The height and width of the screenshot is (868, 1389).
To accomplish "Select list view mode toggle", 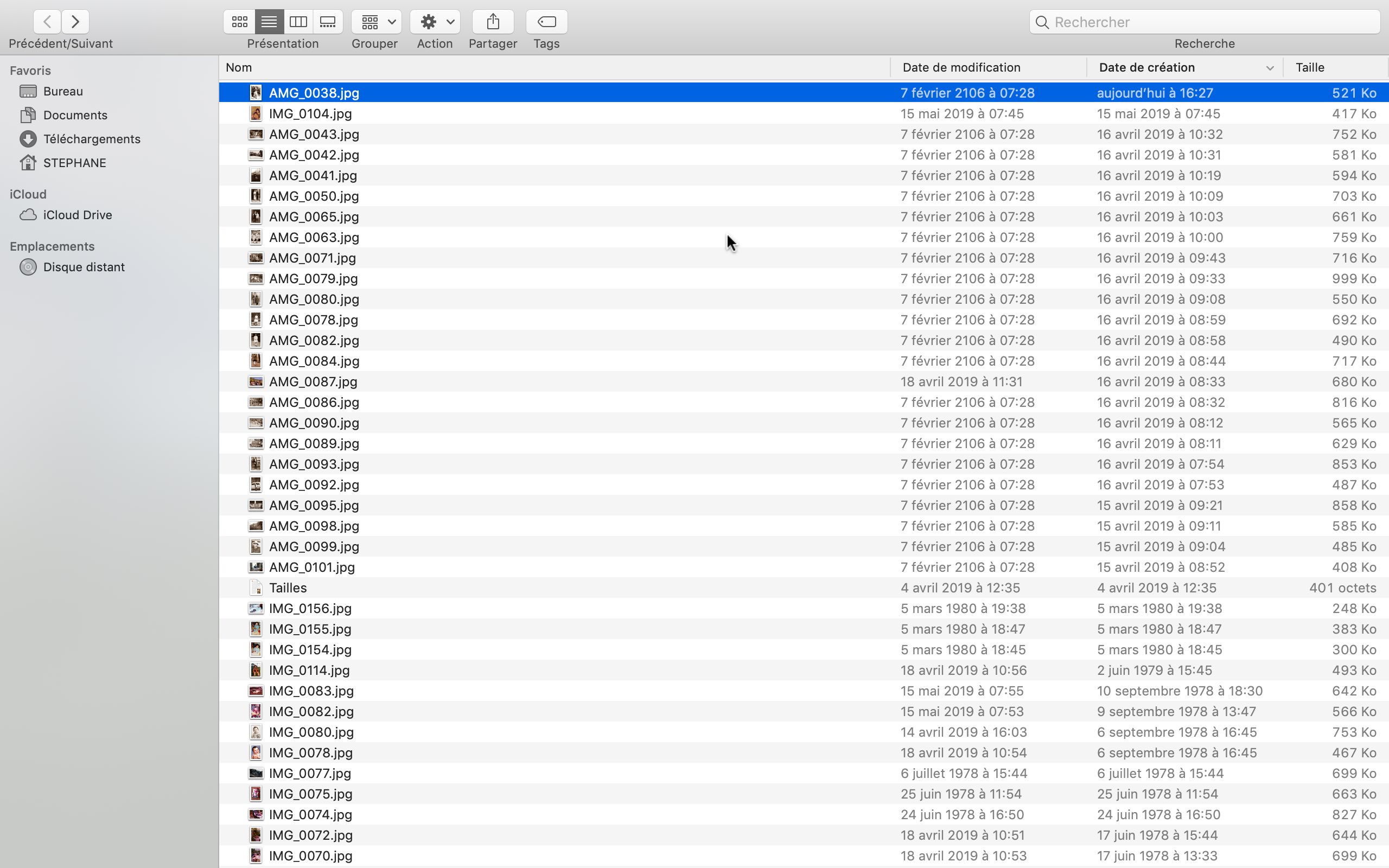I will pyautogui.click(x=269, y=22).
